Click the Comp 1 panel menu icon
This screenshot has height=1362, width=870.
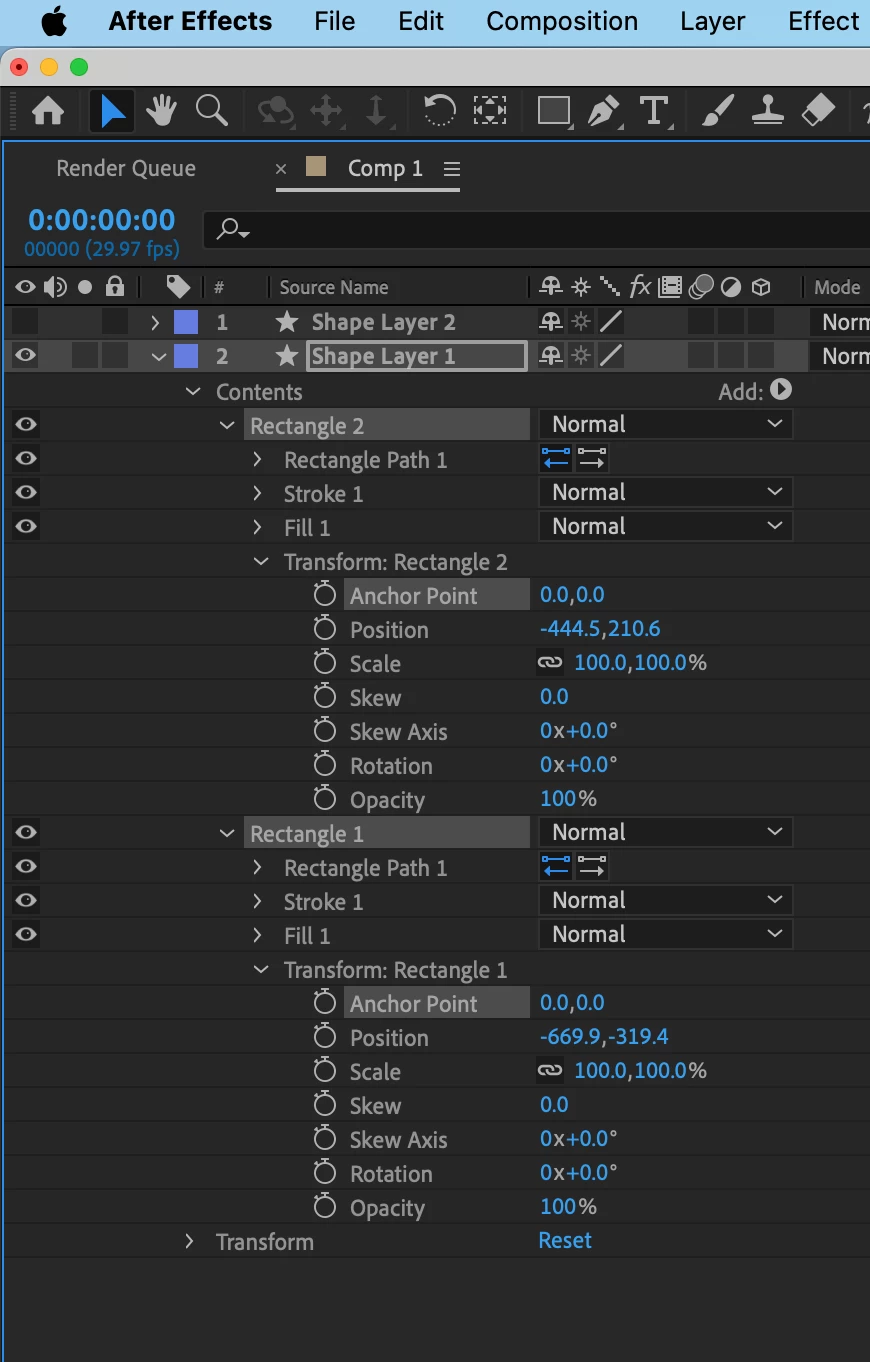[452, 169]
